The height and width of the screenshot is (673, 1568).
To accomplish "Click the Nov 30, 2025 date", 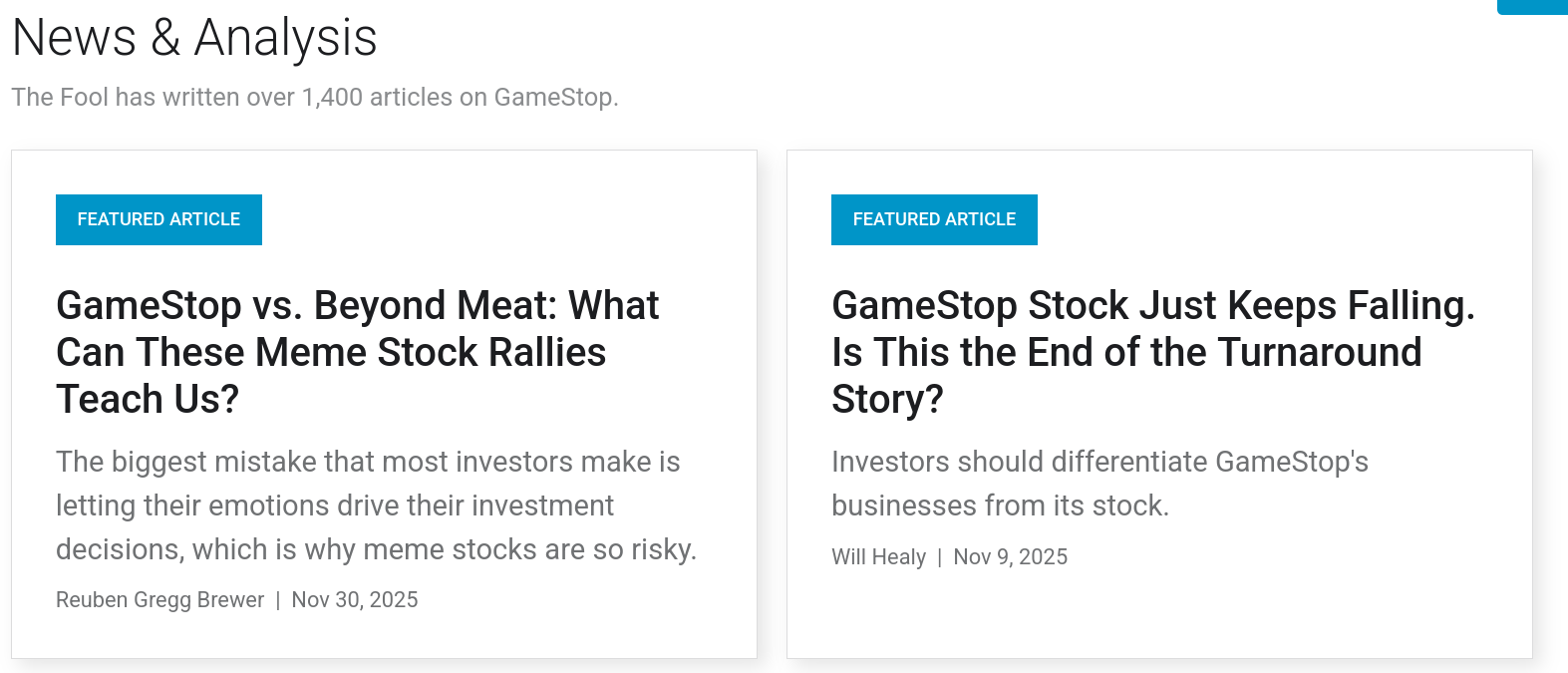I will (x=354, y=600).
